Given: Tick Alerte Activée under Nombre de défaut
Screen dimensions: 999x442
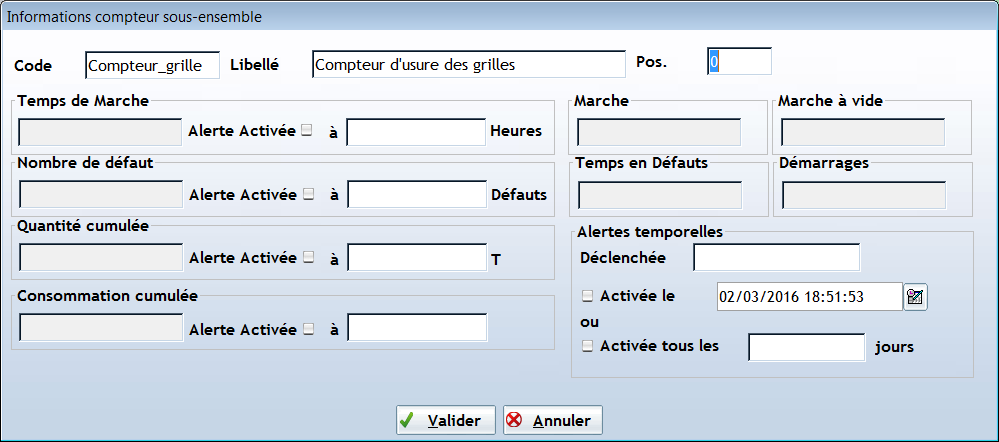Looking at the screenshot, I should coord(308,195).
